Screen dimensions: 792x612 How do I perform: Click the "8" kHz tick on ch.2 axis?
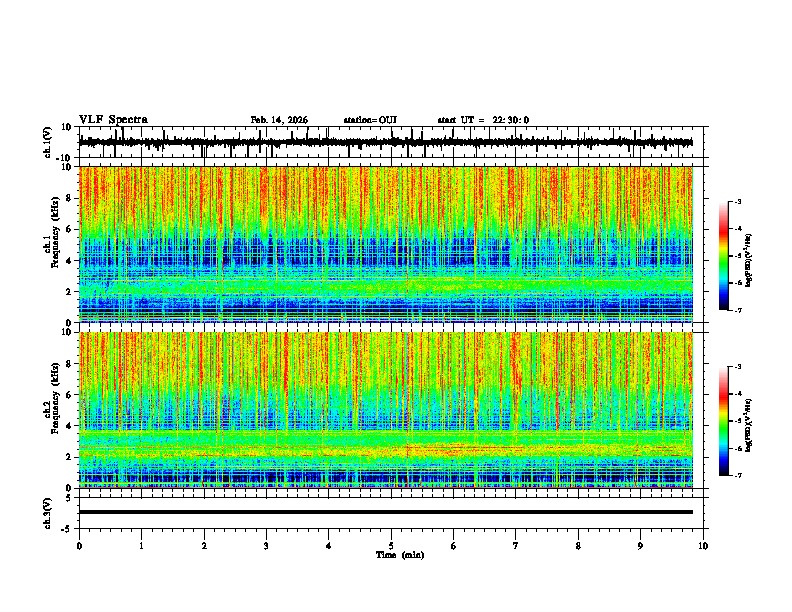(x=70, y=364)
